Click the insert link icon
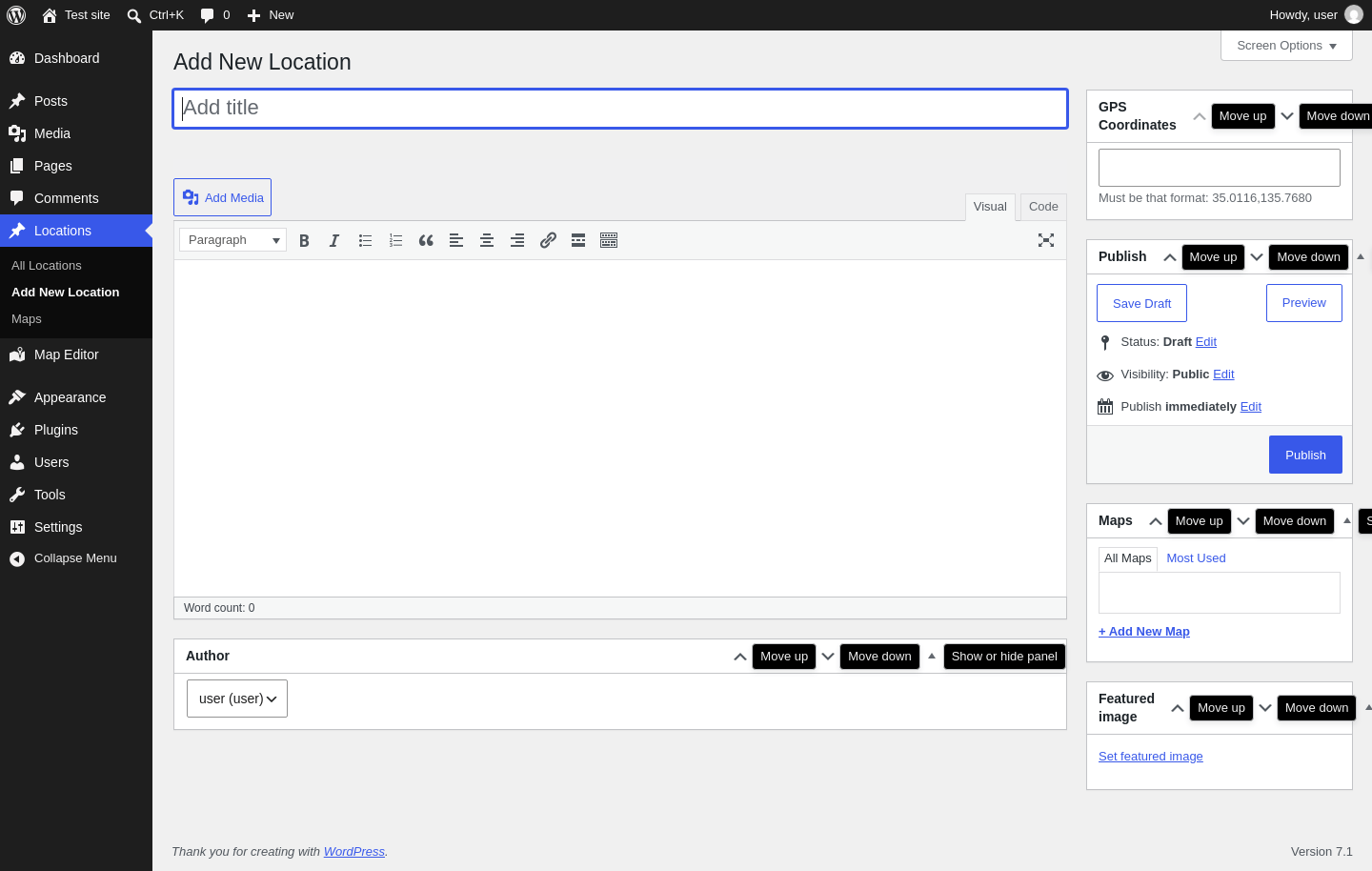Image resolution: width=1372 pixels, height=871 pixels. click(x=548, y=240)
